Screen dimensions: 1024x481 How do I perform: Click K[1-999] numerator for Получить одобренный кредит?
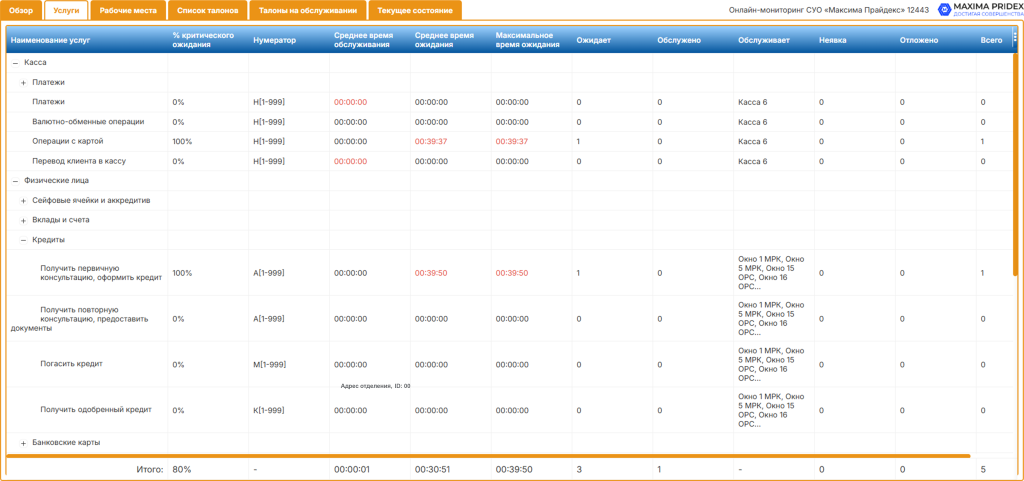(x=268, y=410)
